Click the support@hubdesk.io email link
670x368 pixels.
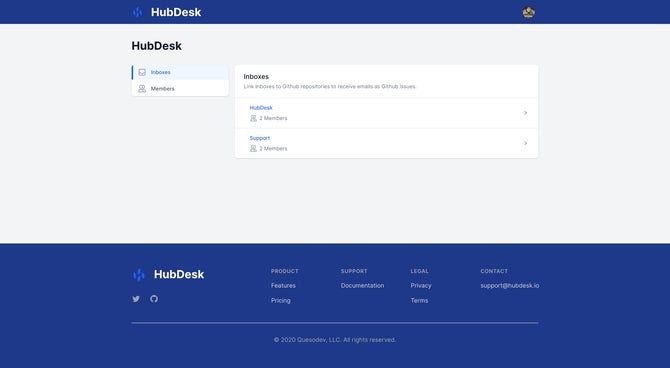click(x=510, y=286)
